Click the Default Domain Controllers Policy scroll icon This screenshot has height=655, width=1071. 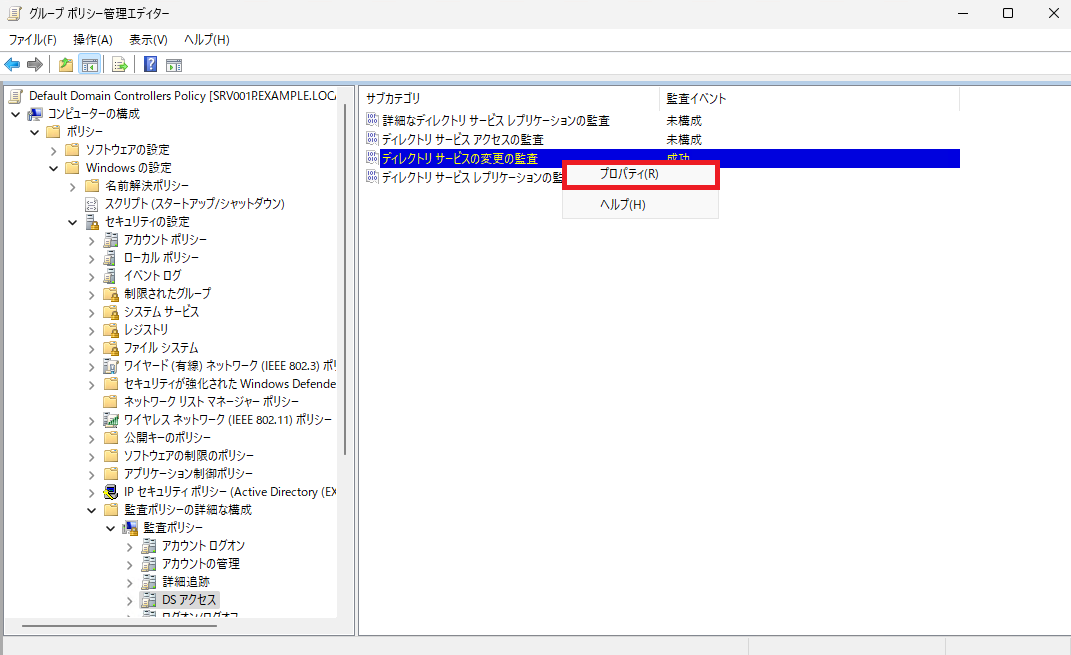coord(16,96)
